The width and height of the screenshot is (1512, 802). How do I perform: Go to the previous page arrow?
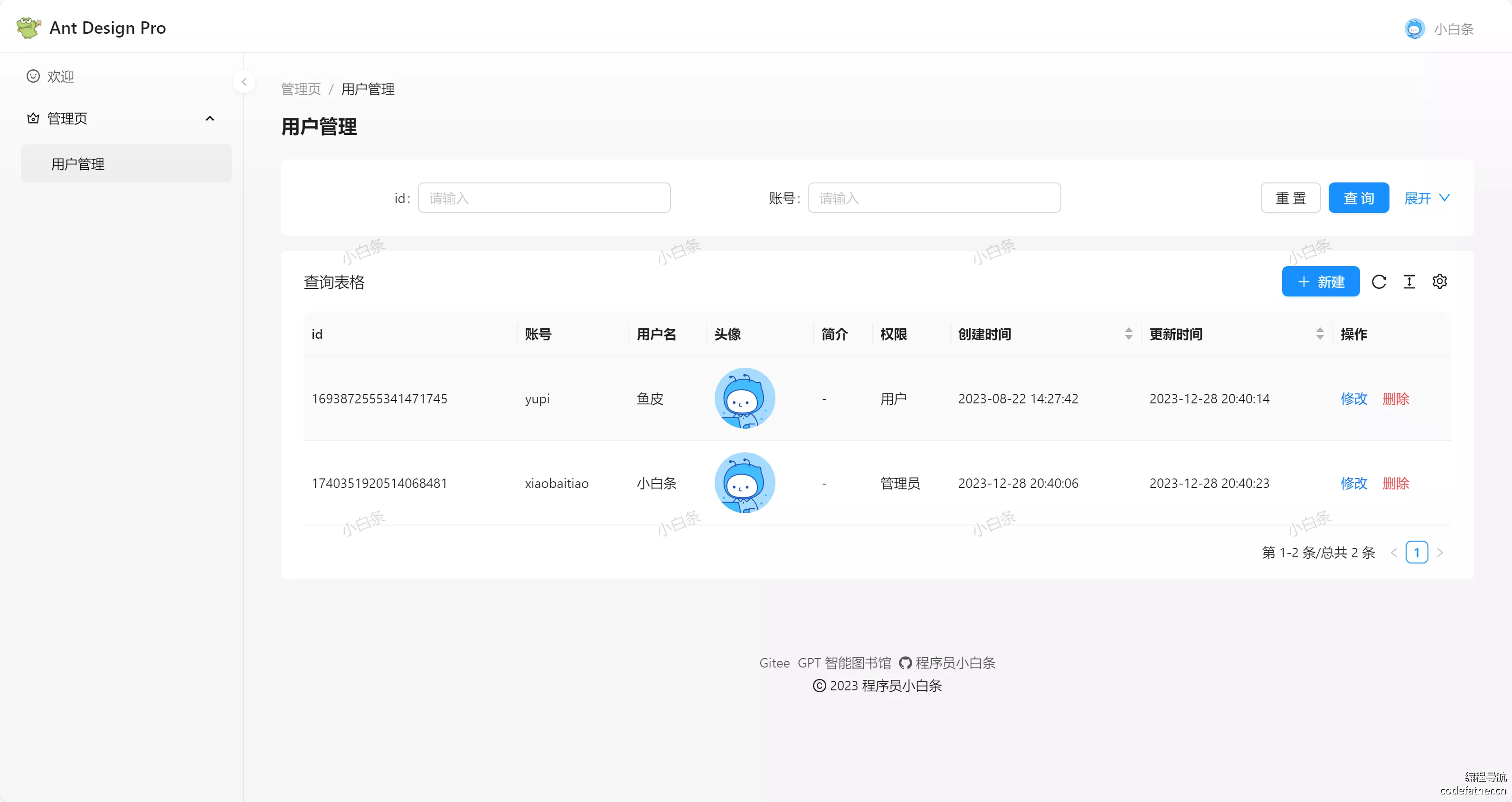[x=1394, y=553]
